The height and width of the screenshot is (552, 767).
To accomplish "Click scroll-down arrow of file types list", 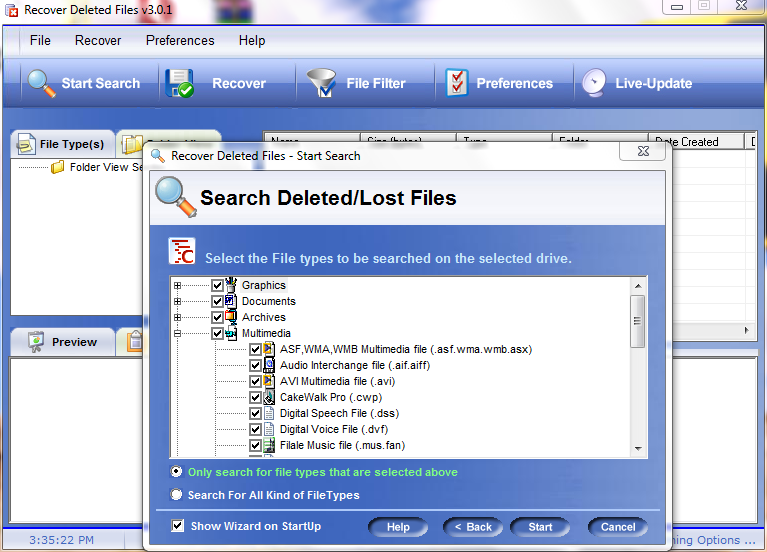I will pyautogui.click(x=638, y=448).
